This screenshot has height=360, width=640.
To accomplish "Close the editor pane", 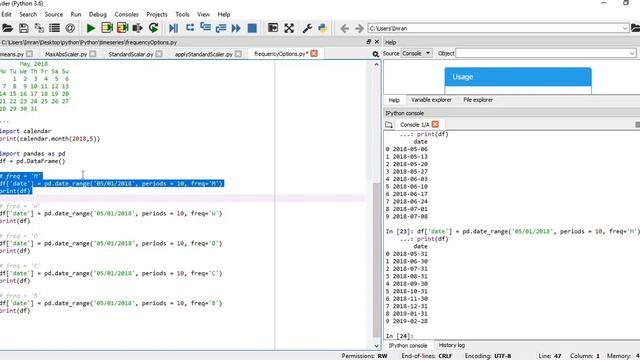I will pos(377,42).
